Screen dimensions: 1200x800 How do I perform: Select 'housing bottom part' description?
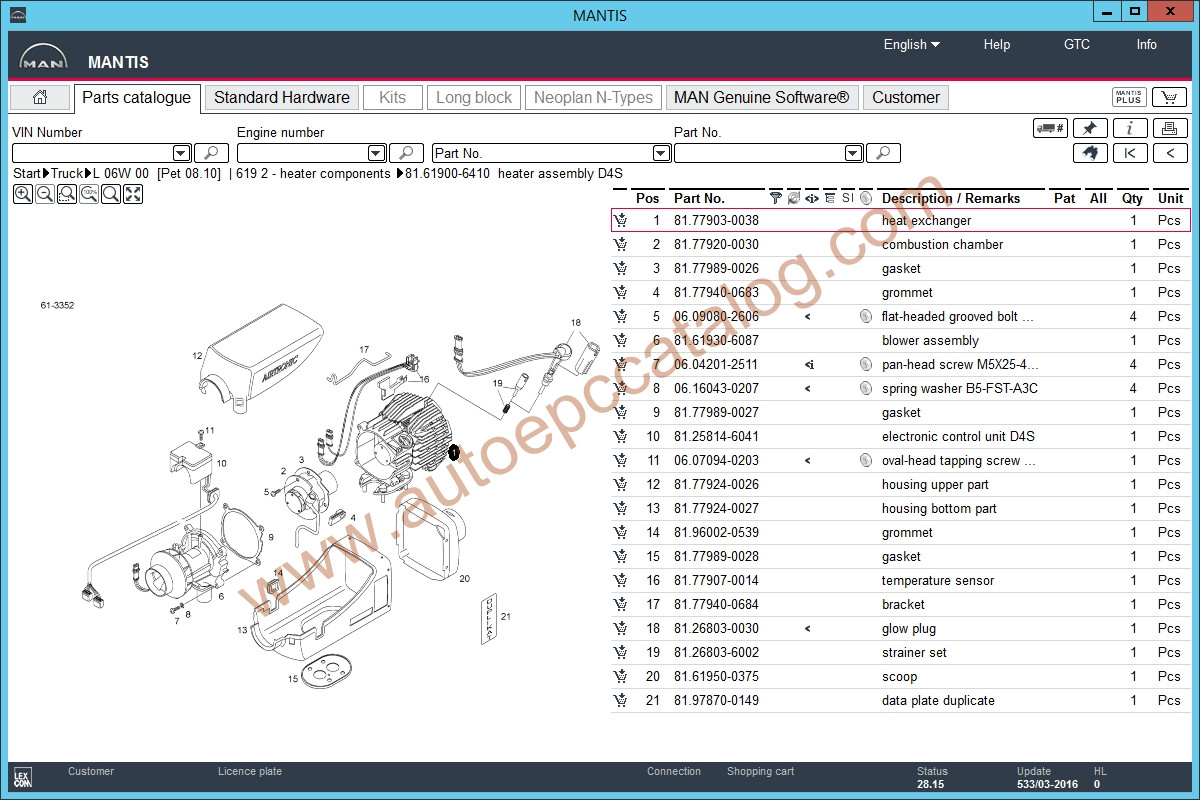(x=939, y=508)
